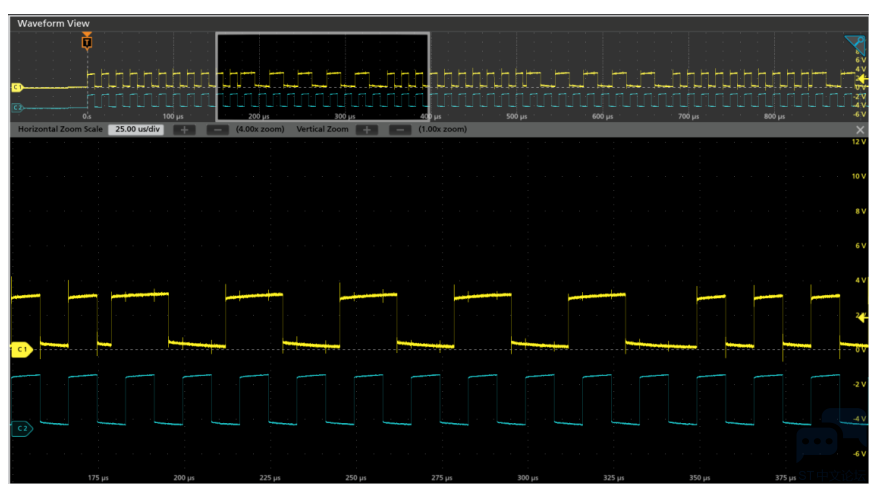Select the C2 channel badge in overview
Screen dimensions: 875x491
coord(17,107)
